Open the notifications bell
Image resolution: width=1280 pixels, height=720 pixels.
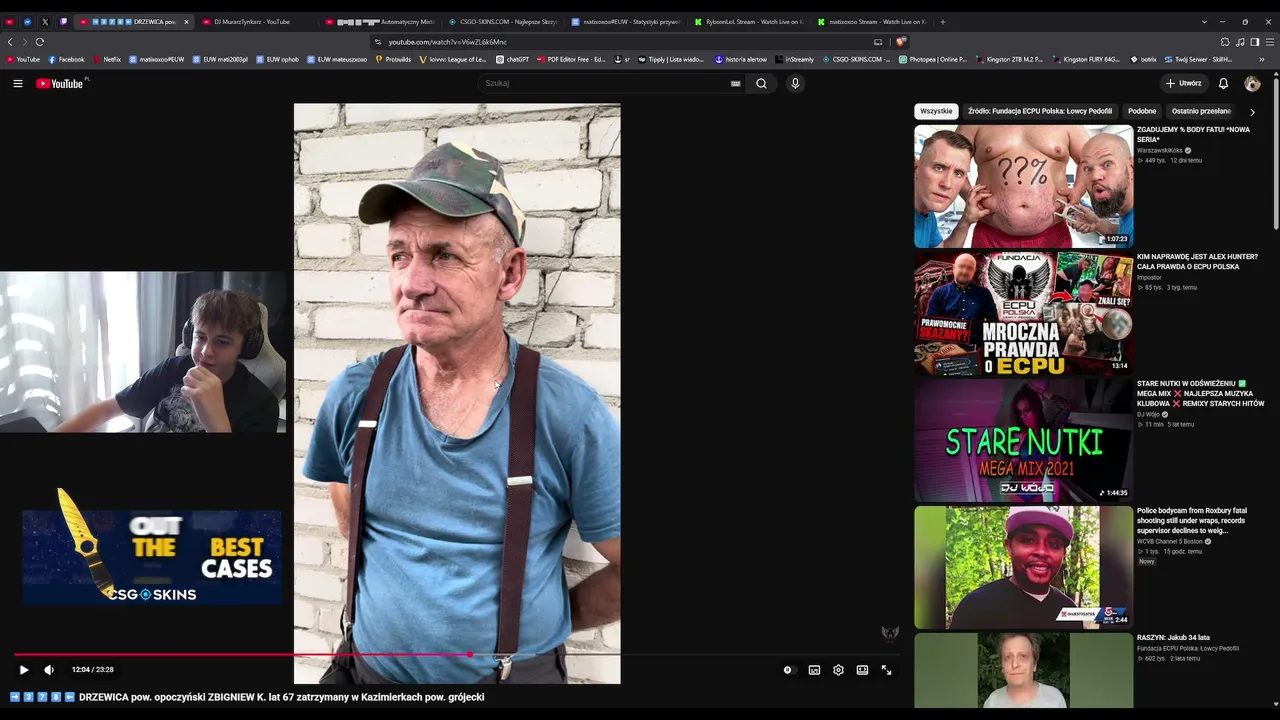coord(1223,83)
